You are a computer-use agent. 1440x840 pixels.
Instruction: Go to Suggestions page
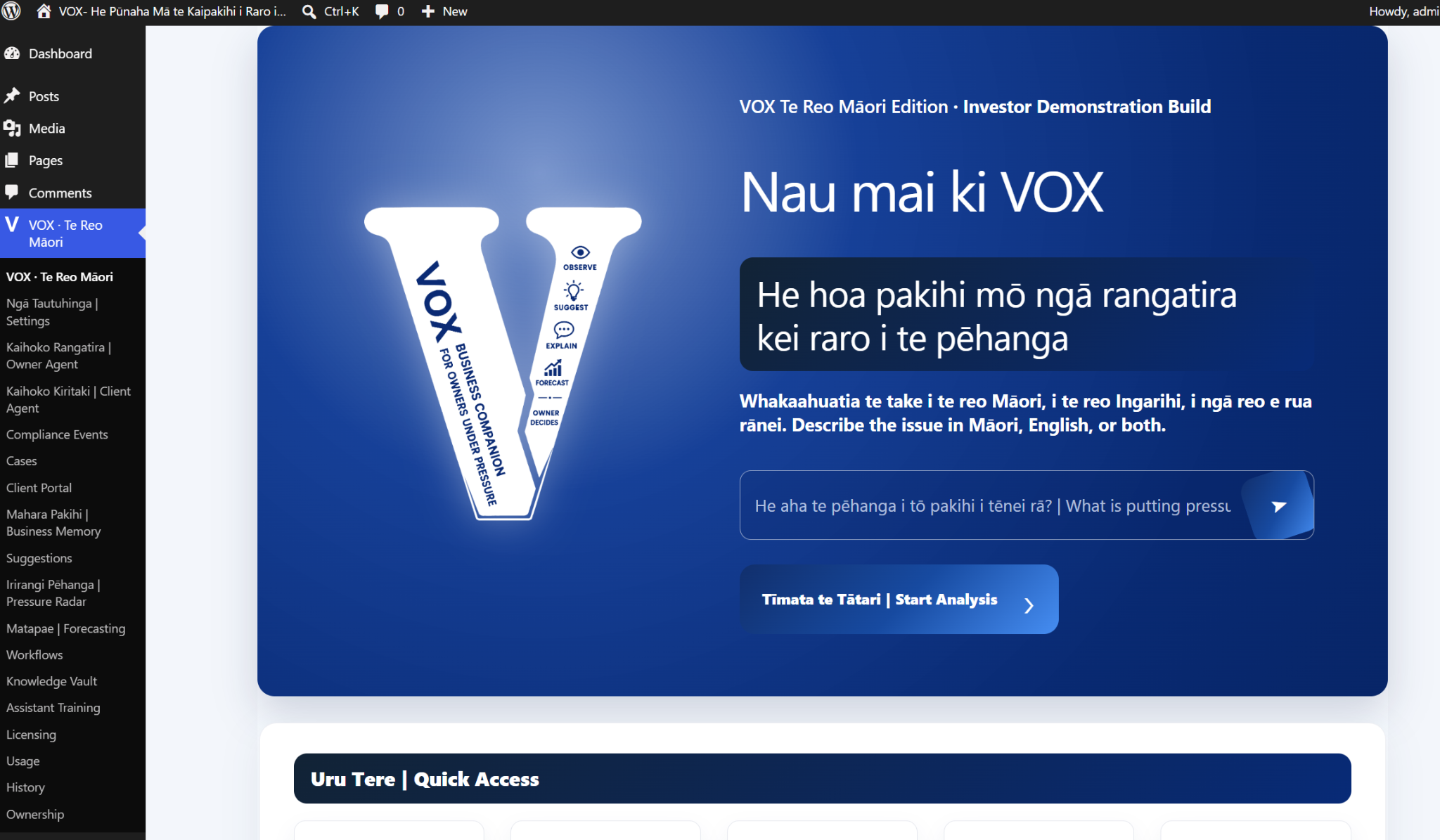pyautogui.click(x=39, y=558)
